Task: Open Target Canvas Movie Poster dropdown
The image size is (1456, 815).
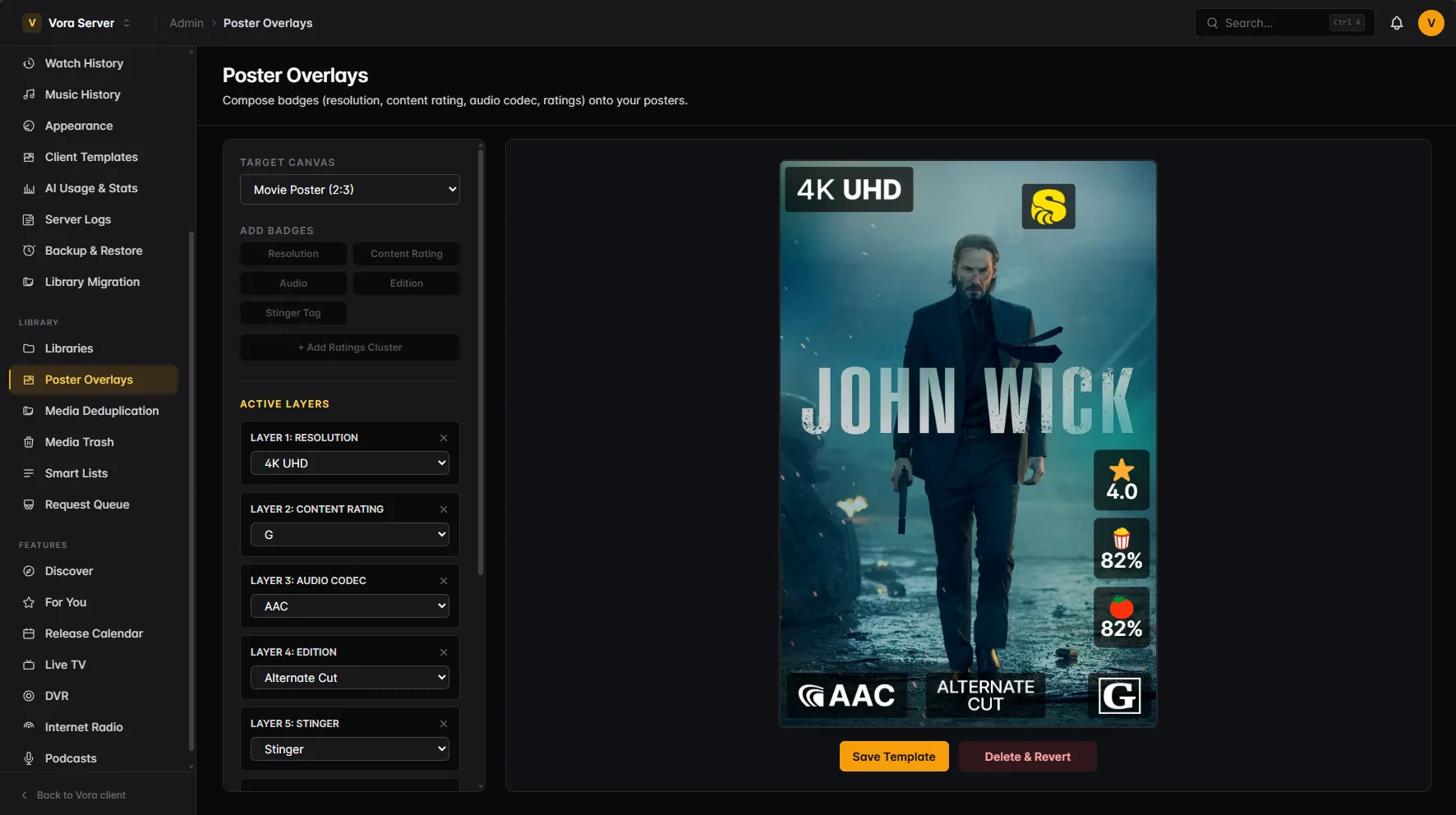Action: [350, 190]
